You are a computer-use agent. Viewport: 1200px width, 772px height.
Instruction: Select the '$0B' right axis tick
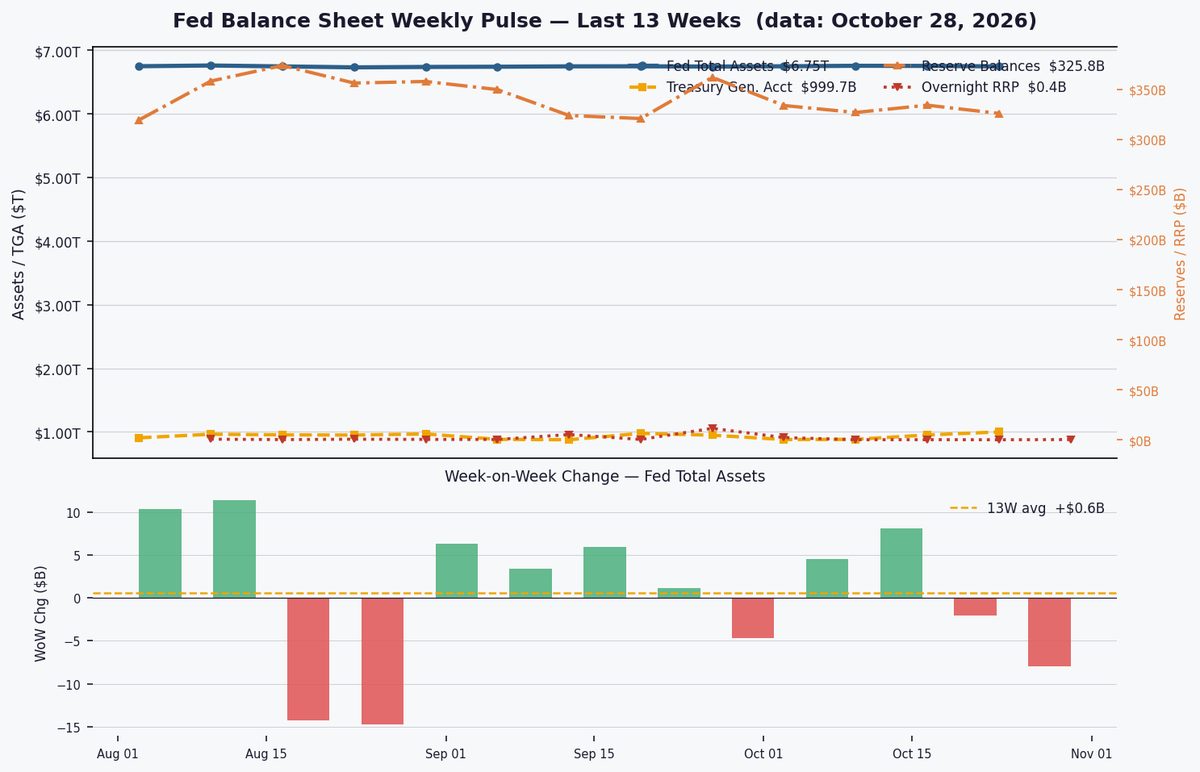click(x=1140, y=441)
